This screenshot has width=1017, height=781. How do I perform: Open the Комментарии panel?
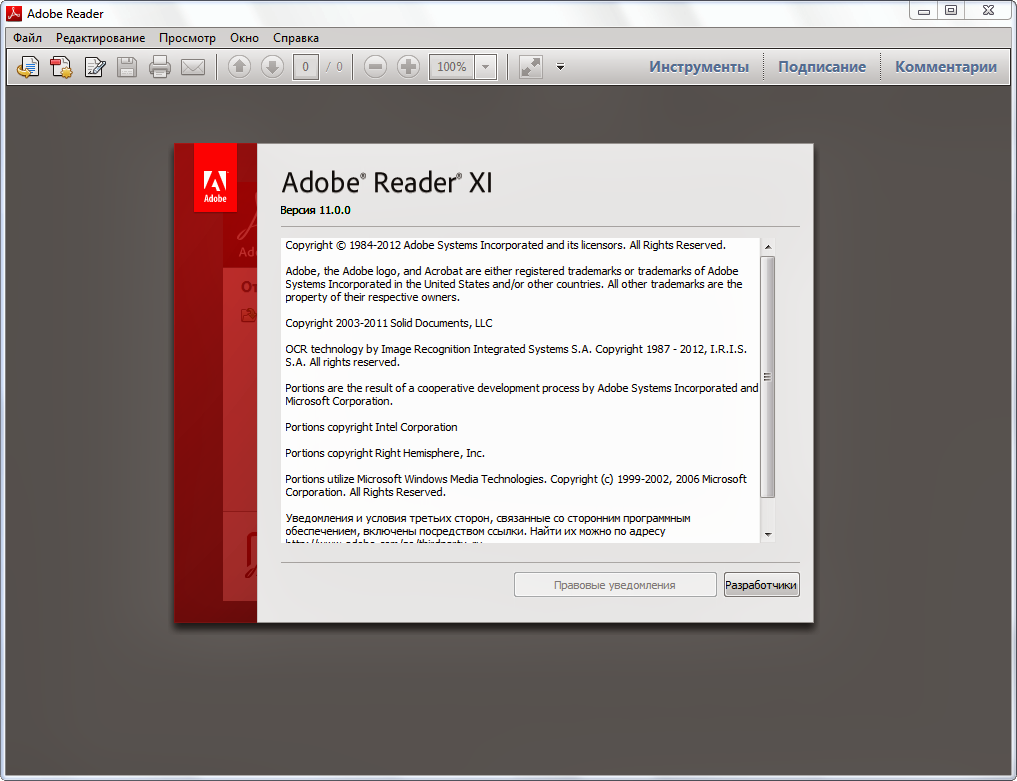[x=945, y=66]
